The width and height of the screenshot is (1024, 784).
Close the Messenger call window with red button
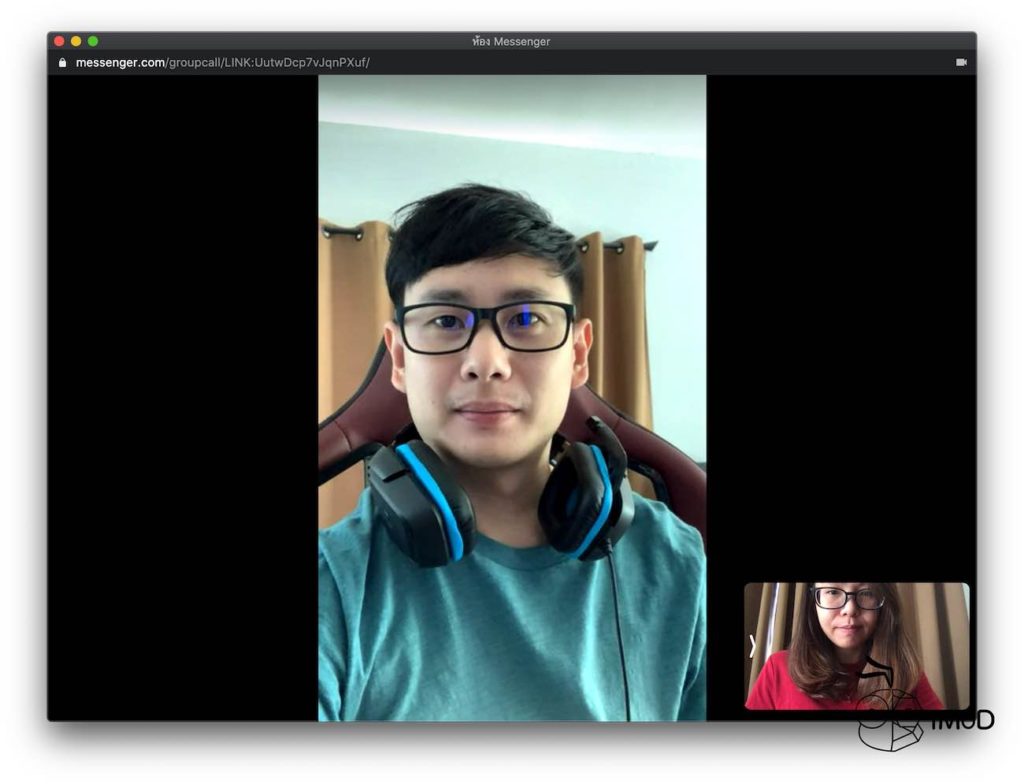tap(59, 41)
